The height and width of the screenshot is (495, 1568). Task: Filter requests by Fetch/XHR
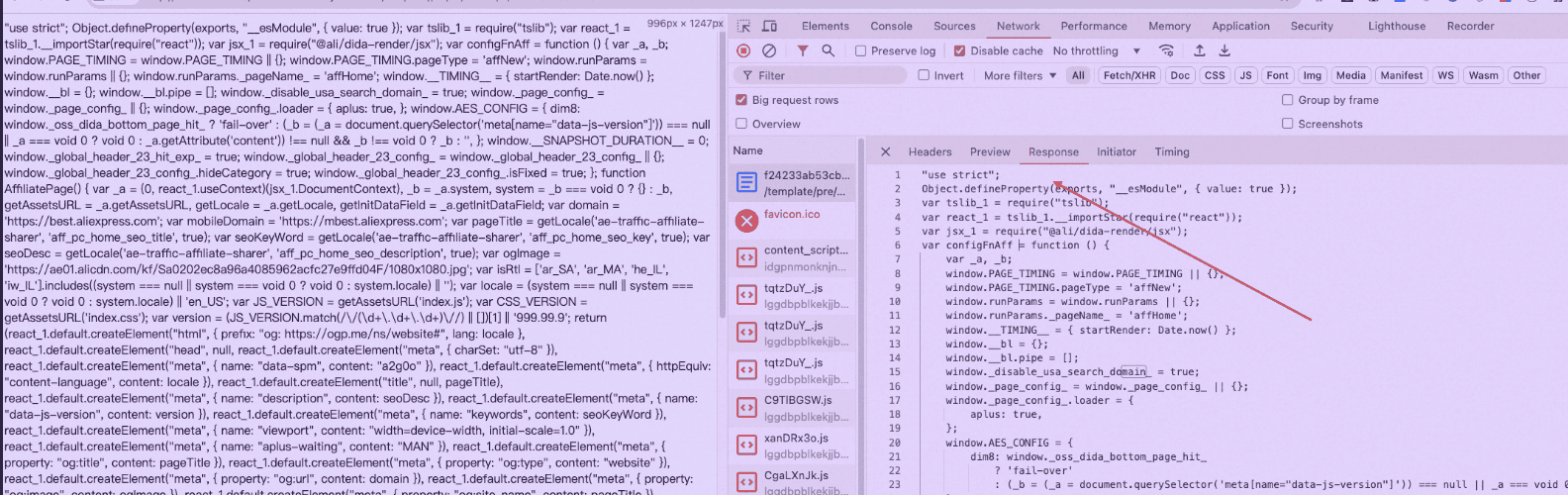[1129, 75]
